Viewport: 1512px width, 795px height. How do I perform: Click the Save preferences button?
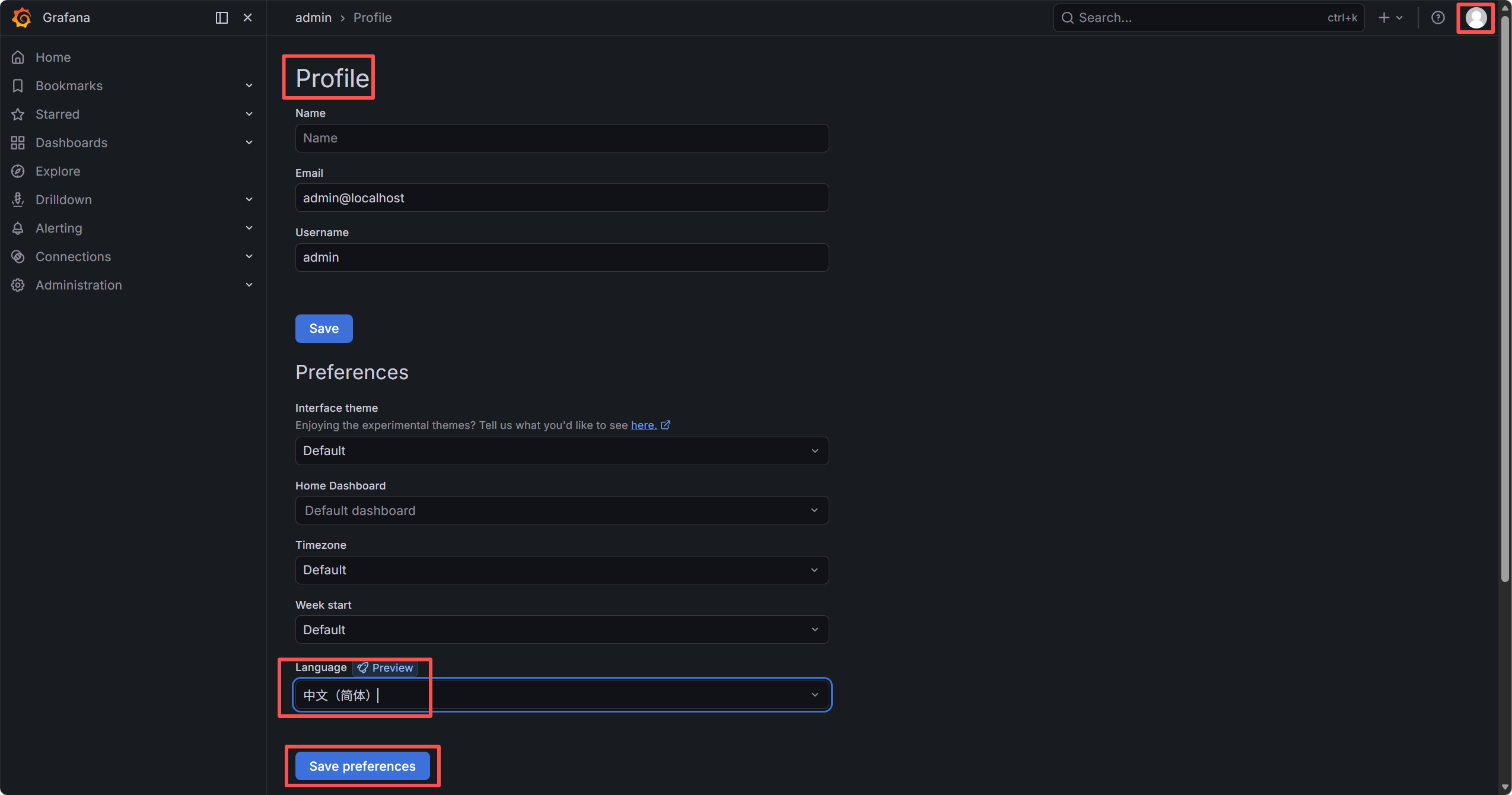tap(362, 766)
